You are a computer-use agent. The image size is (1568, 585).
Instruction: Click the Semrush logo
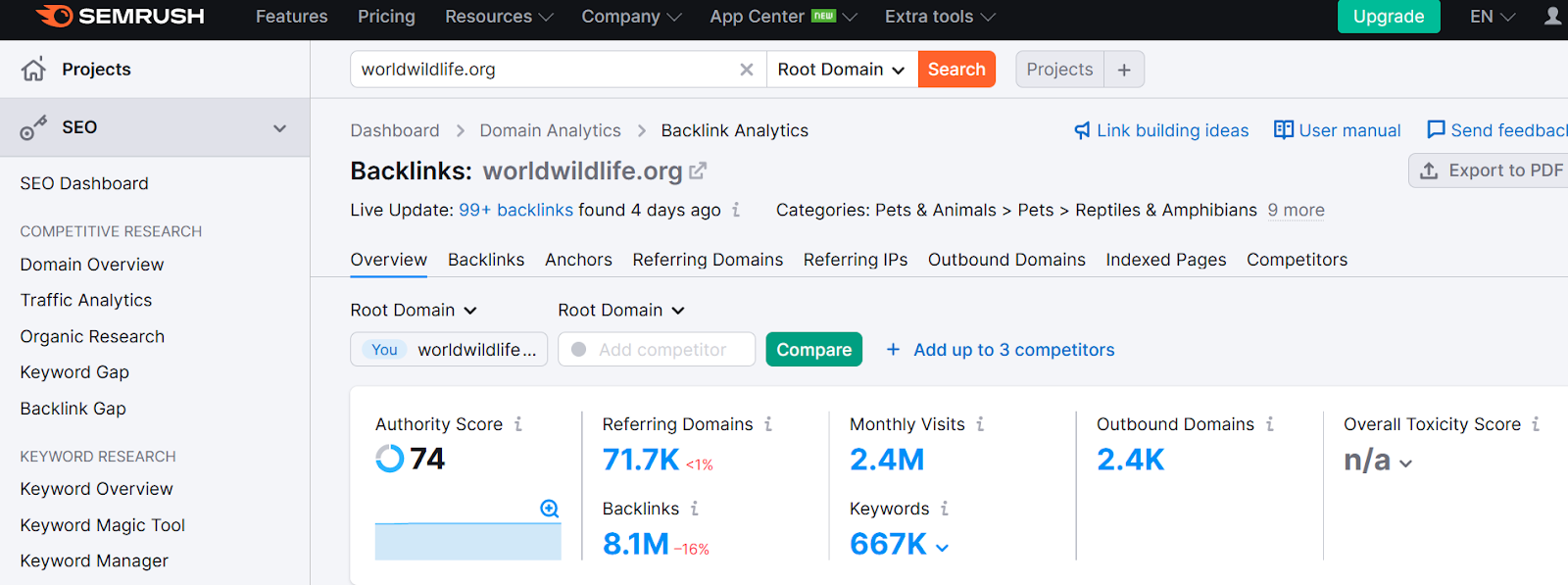tap(120, 16)
